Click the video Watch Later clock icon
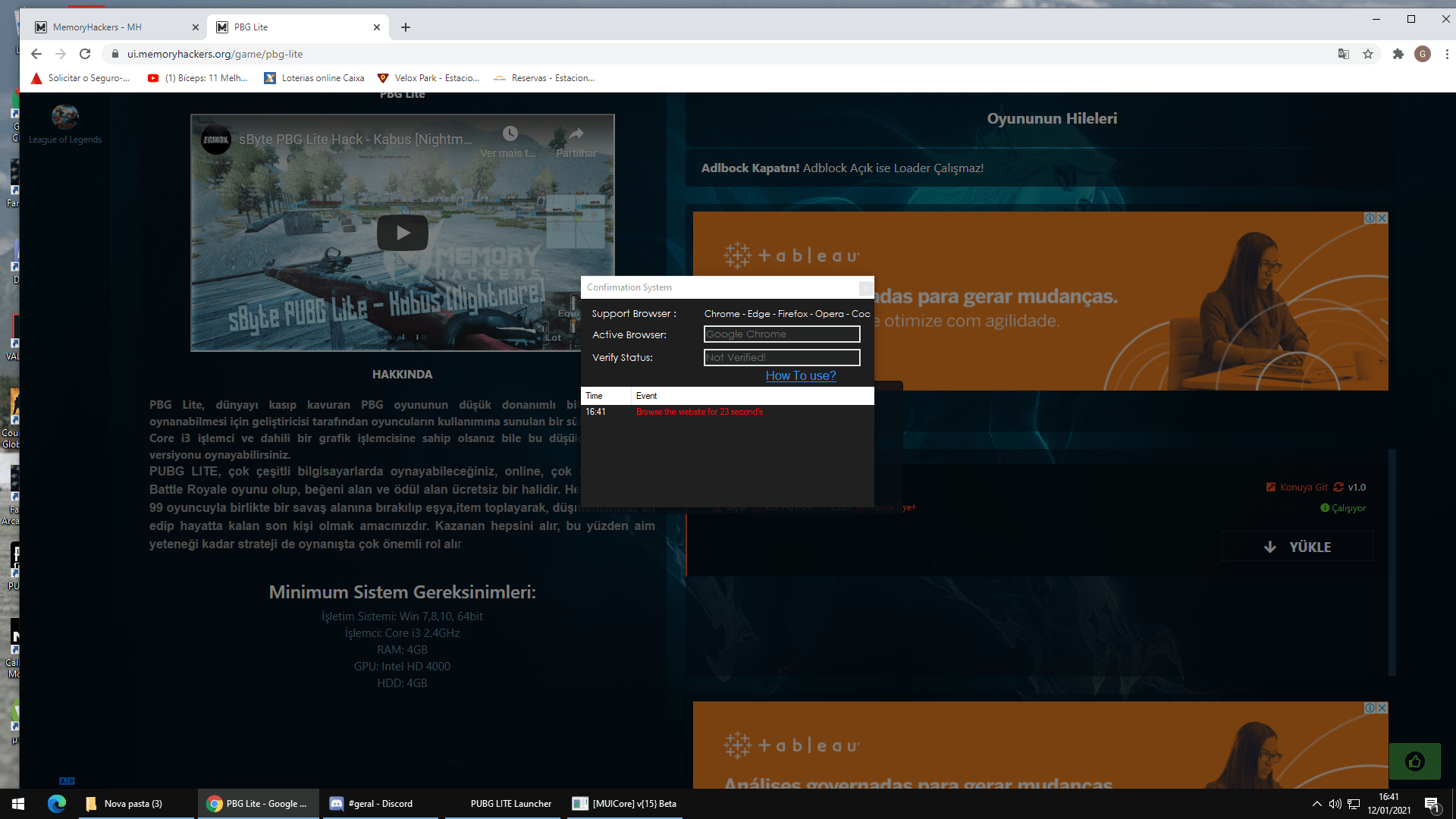 point(510,134)
